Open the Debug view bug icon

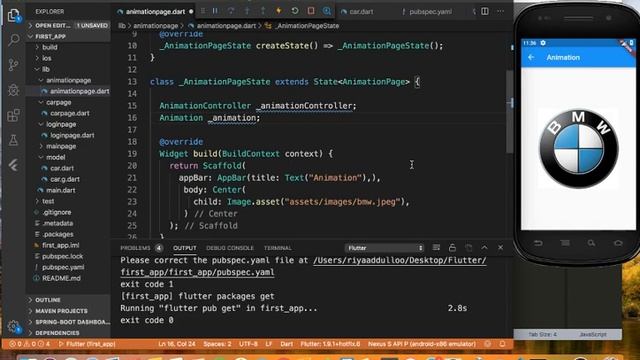(13, 90)
